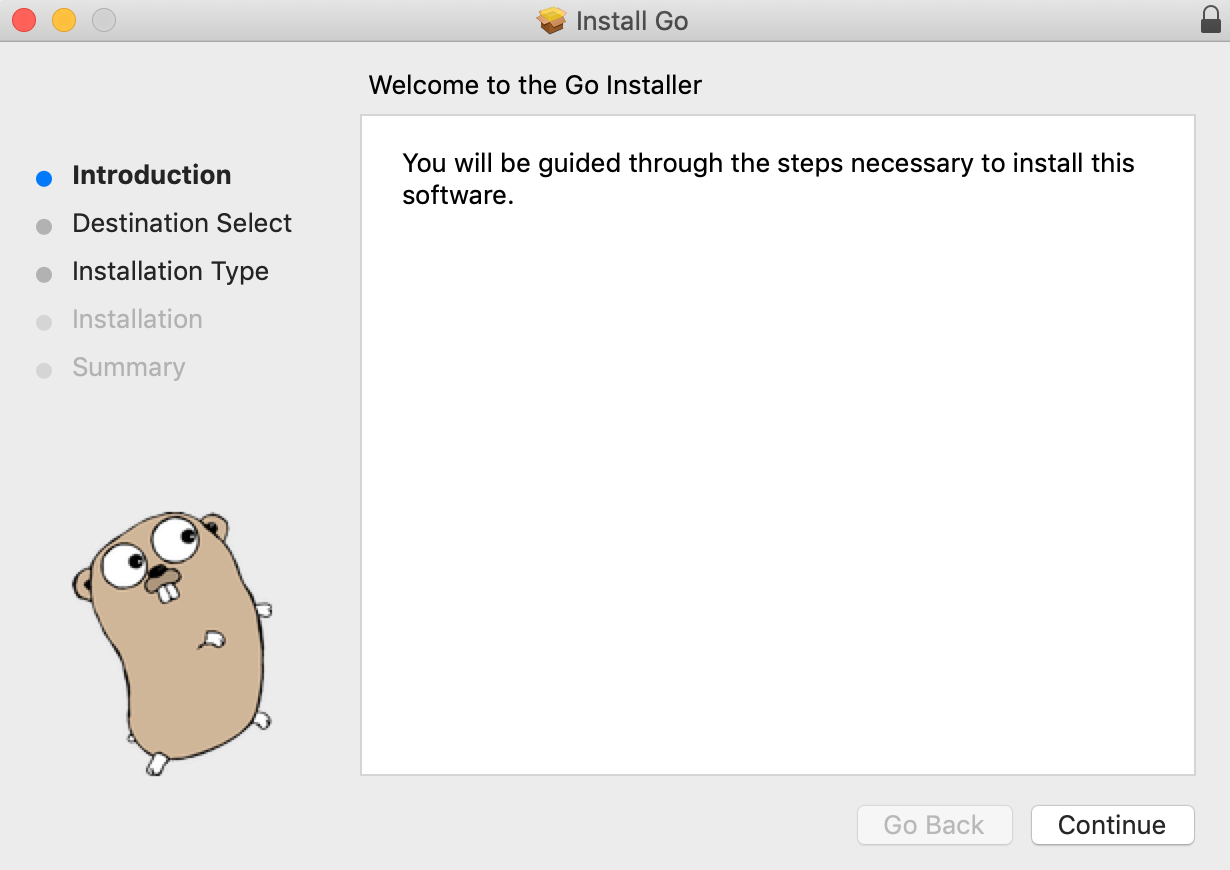Close the installer with the red button
This screenshot has width=1230, height=870.
24,20
